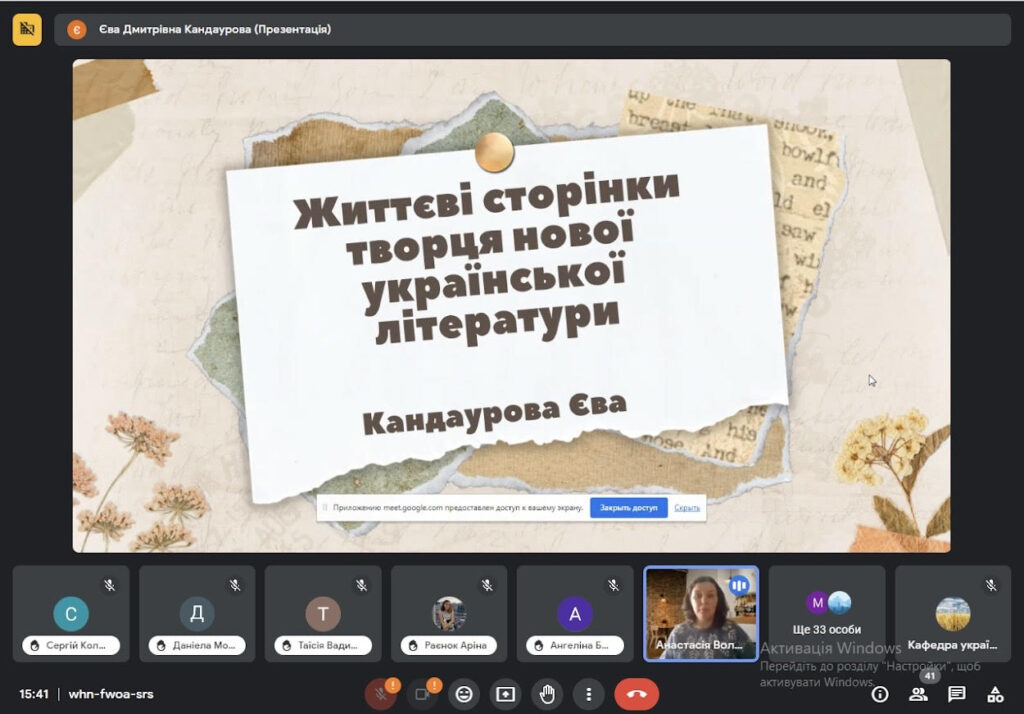
Task: Click the 'Закрыть доступ' stop sharing button
Action: point(629,508)
